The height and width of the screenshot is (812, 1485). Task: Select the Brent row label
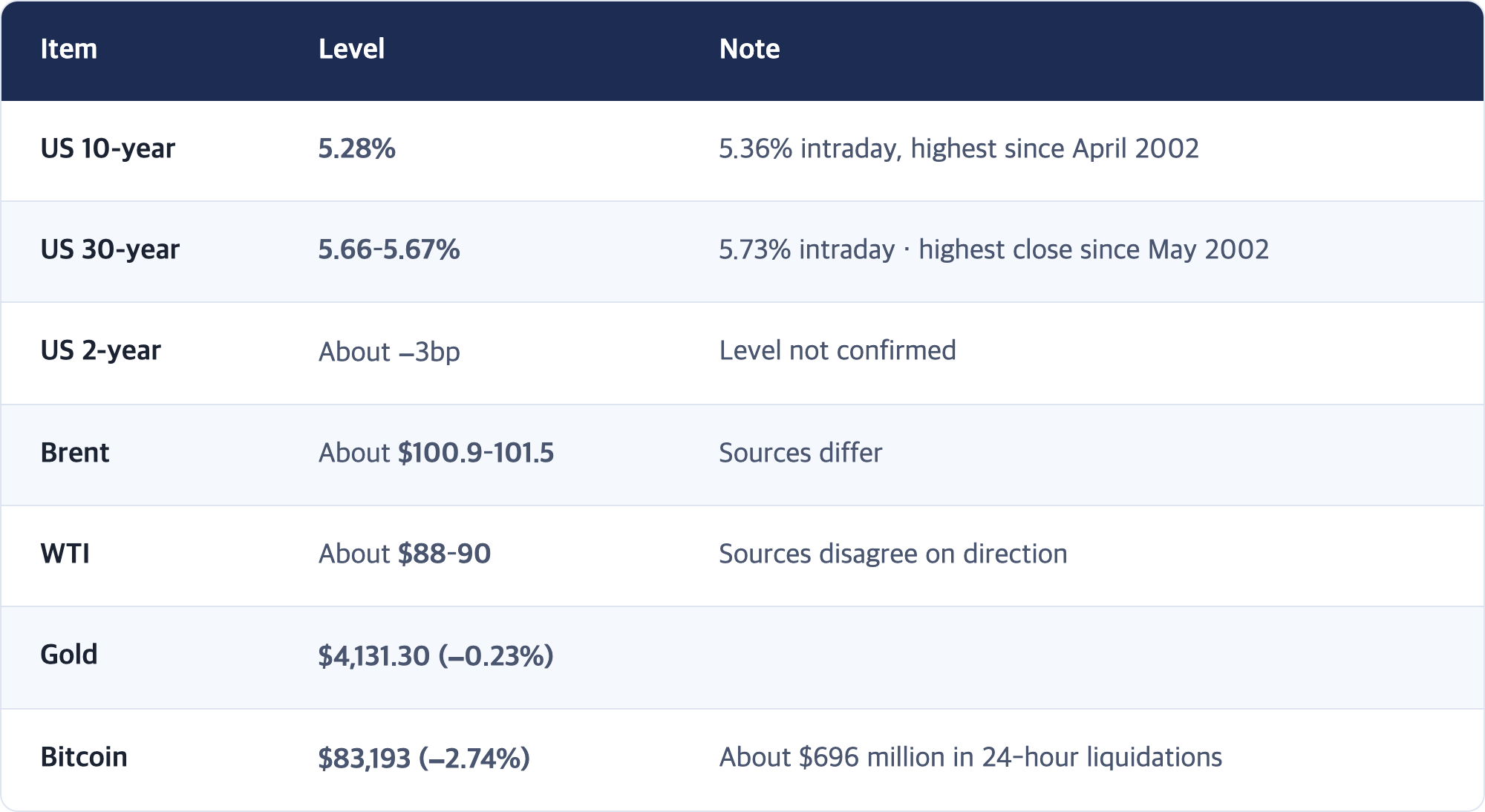(75, 453)
